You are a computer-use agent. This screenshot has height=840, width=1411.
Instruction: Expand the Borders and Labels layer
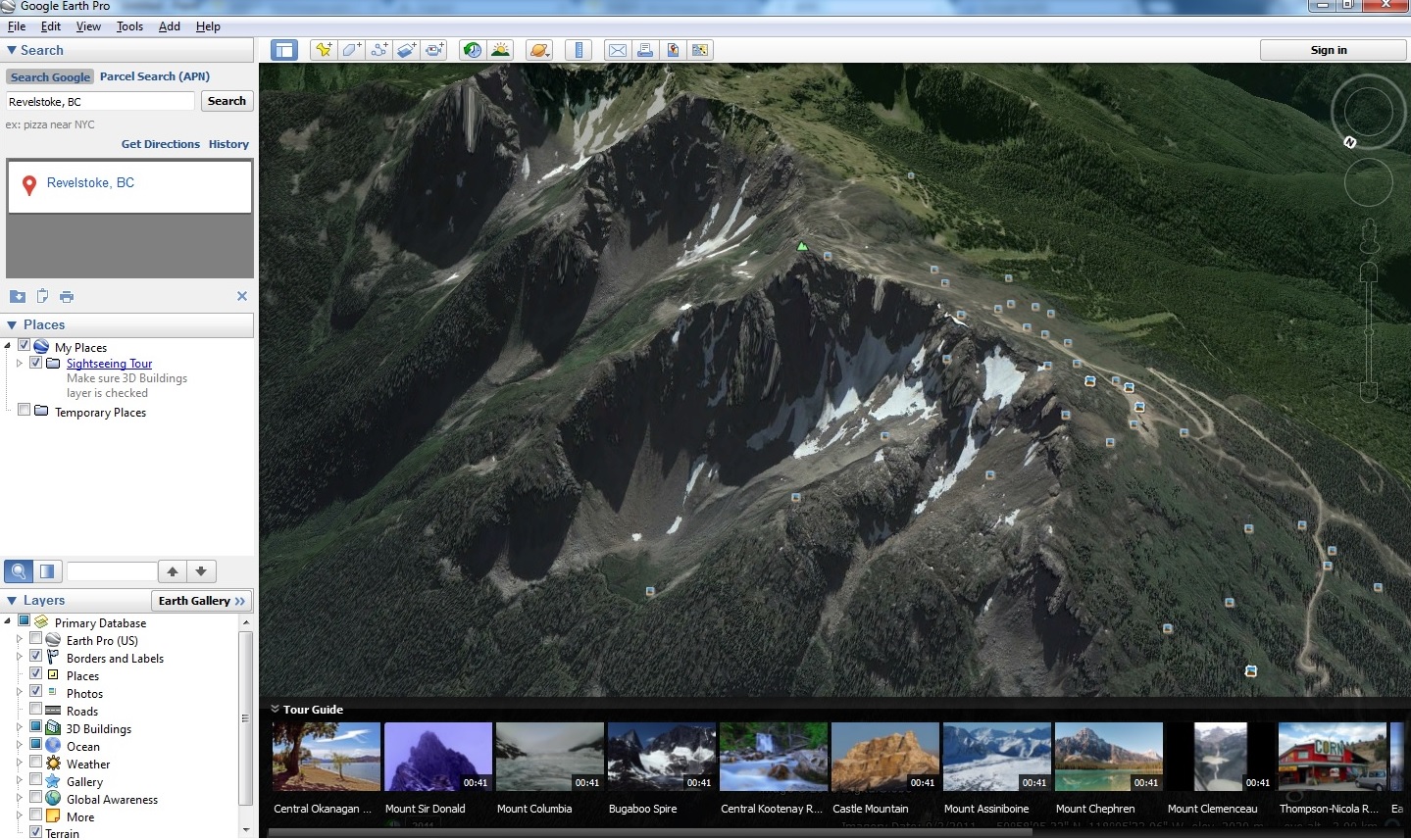[20, 658]
